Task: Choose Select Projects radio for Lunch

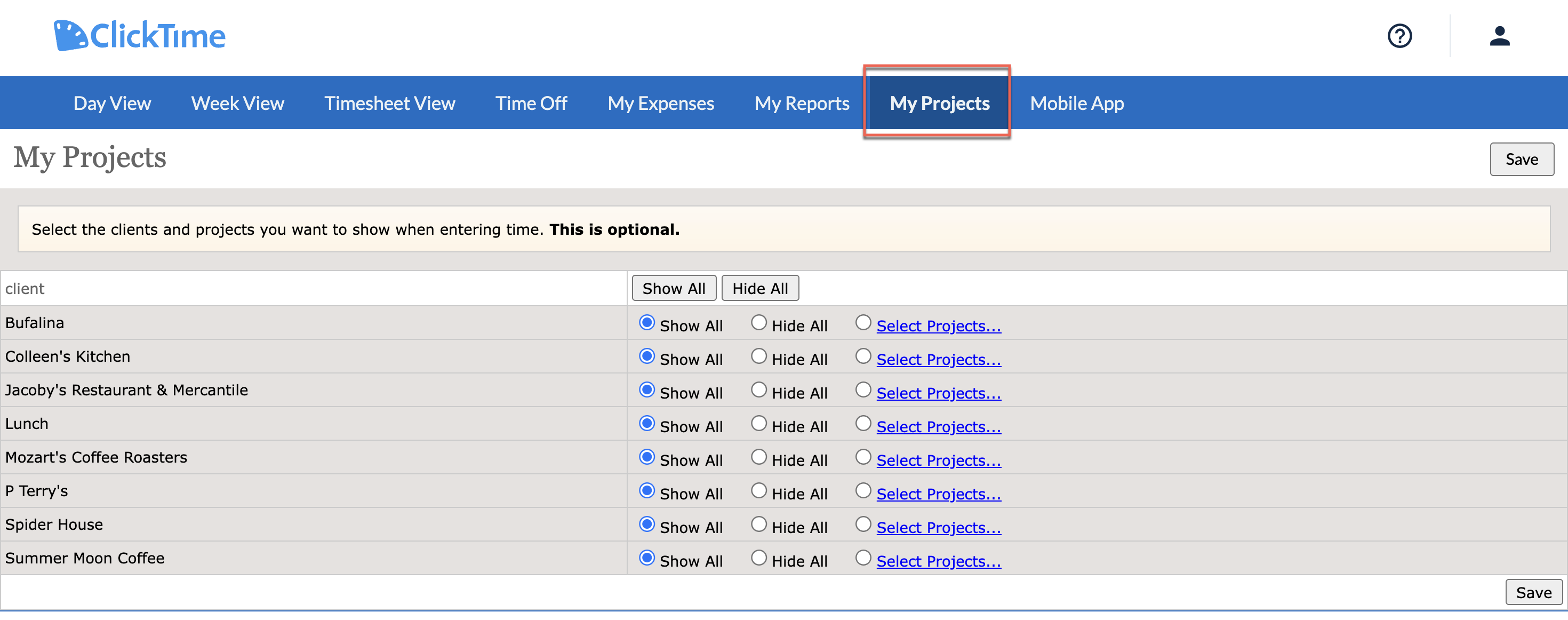Action: (863, 423)
